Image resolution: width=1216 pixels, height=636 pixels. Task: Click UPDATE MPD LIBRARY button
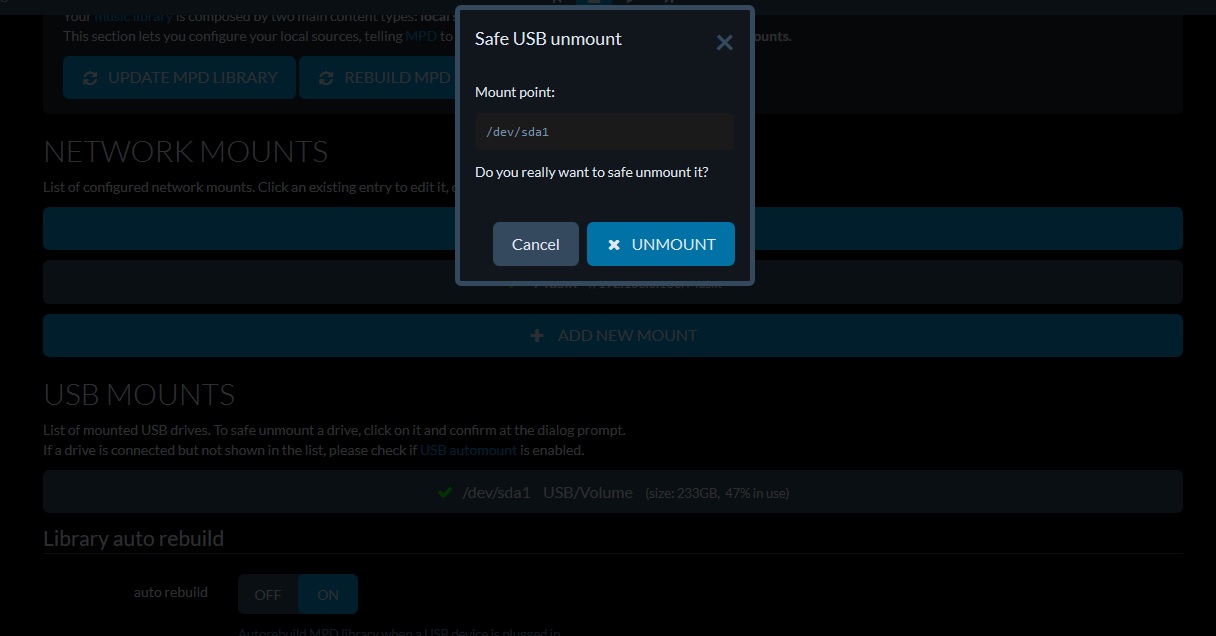pyautogui.click(x=180, y=77)
